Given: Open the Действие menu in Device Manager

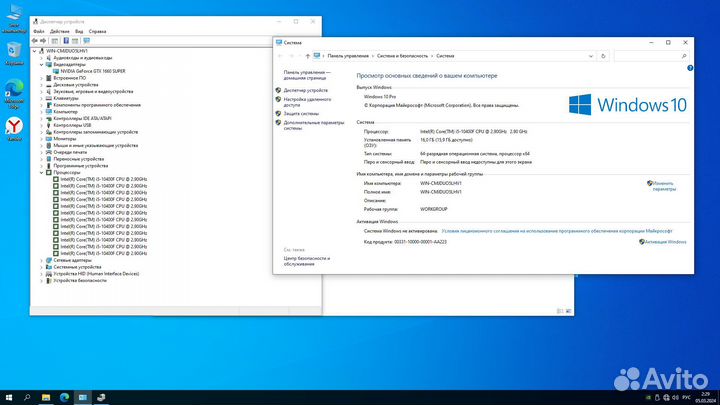Looking at the screenshot, I should click(60, 31).
